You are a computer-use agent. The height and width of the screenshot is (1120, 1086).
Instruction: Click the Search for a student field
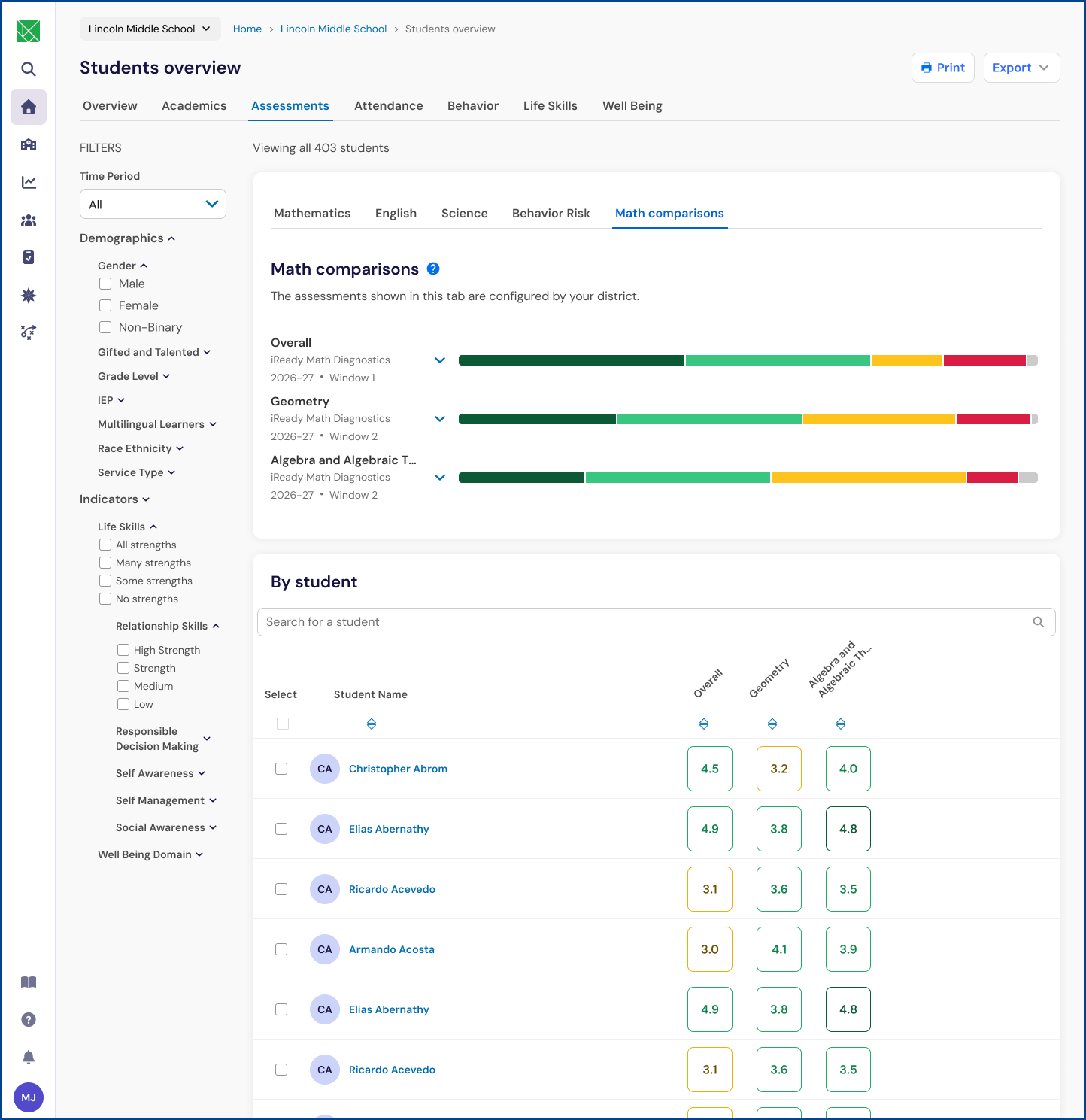657,622
